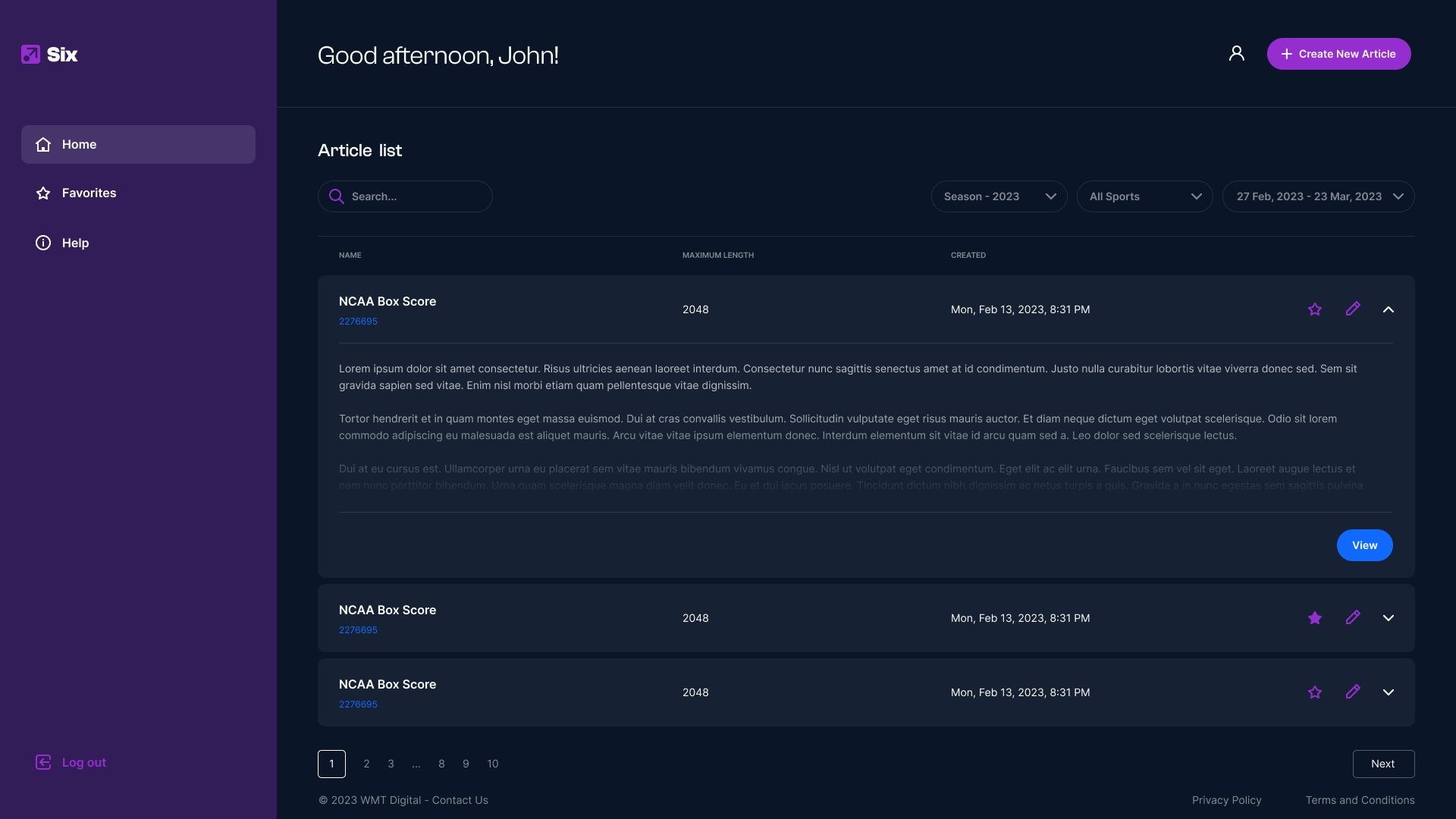1456x819 pixels.
Task: Click the Log out icon
Action: [43, 762]
